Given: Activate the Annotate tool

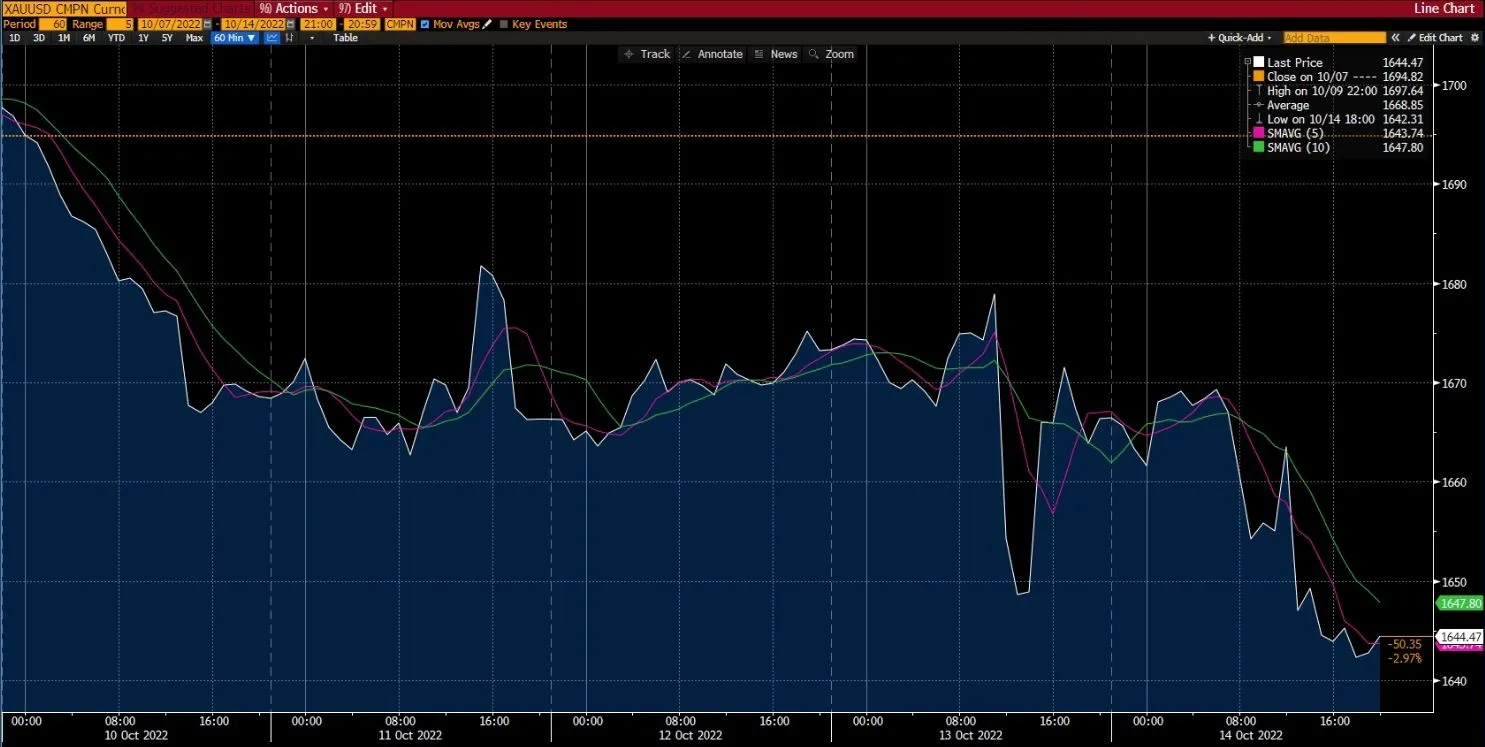Looking at the screenshot, I should pos(712,54).
